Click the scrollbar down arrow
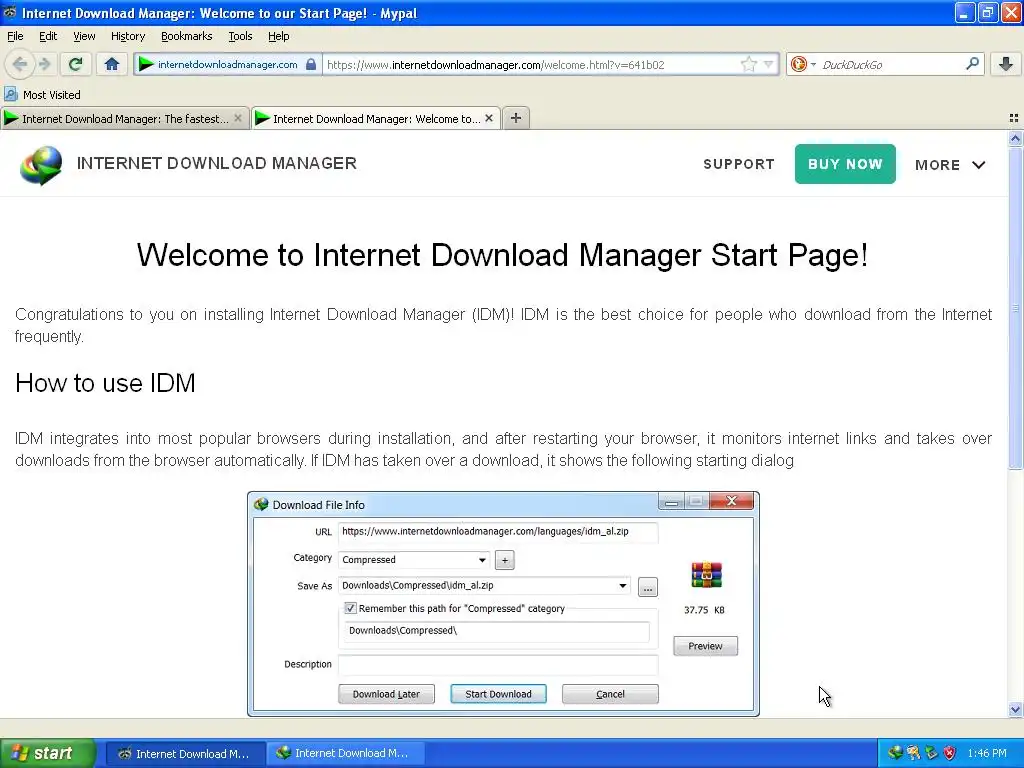Image resolution: width=1024 pixels, height=768 pixels. coord(1015,709)
